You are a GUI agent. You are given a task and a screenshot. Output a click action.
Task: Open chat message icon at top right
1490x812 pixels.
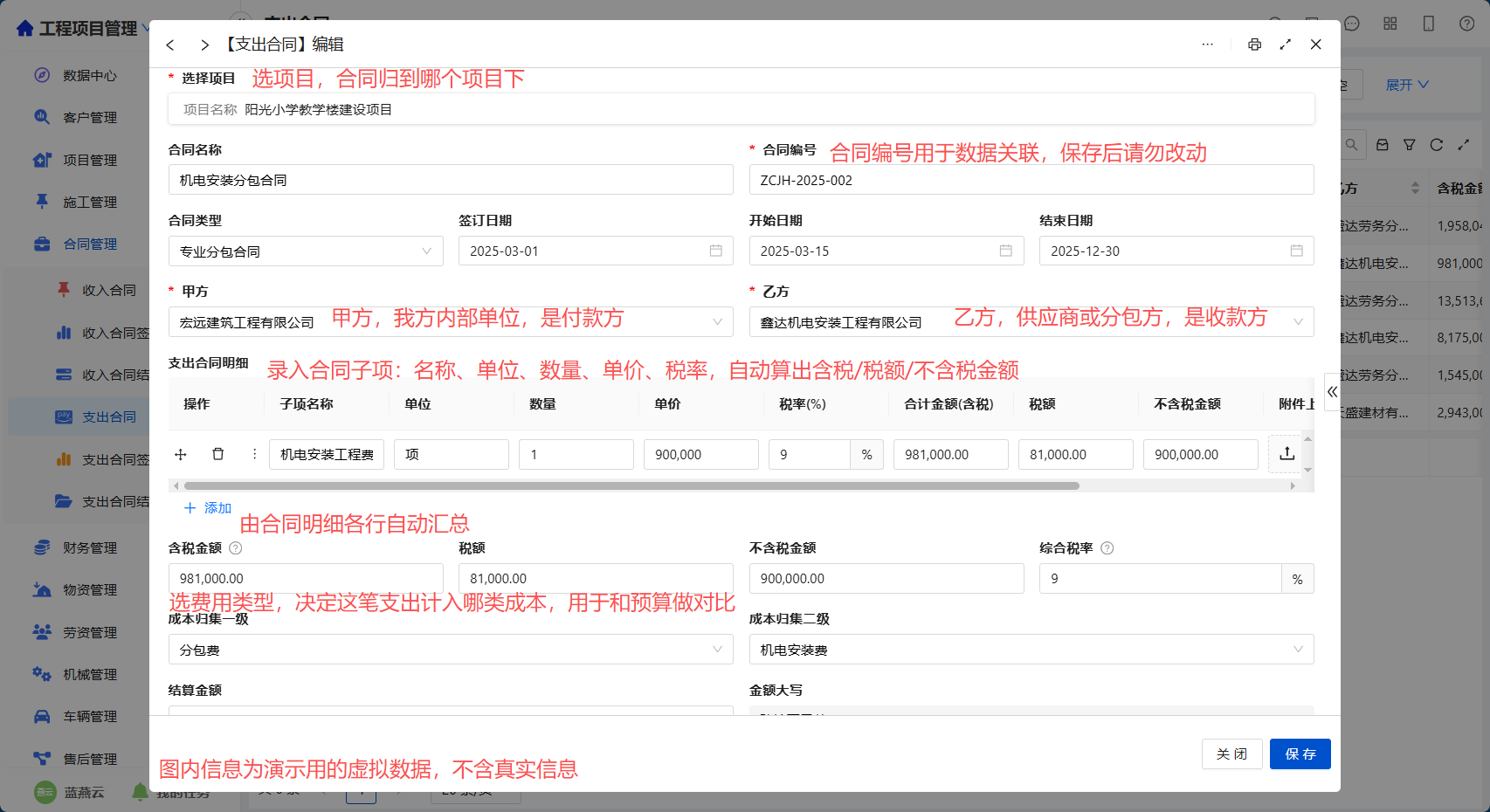click(x=1352, y=24)
